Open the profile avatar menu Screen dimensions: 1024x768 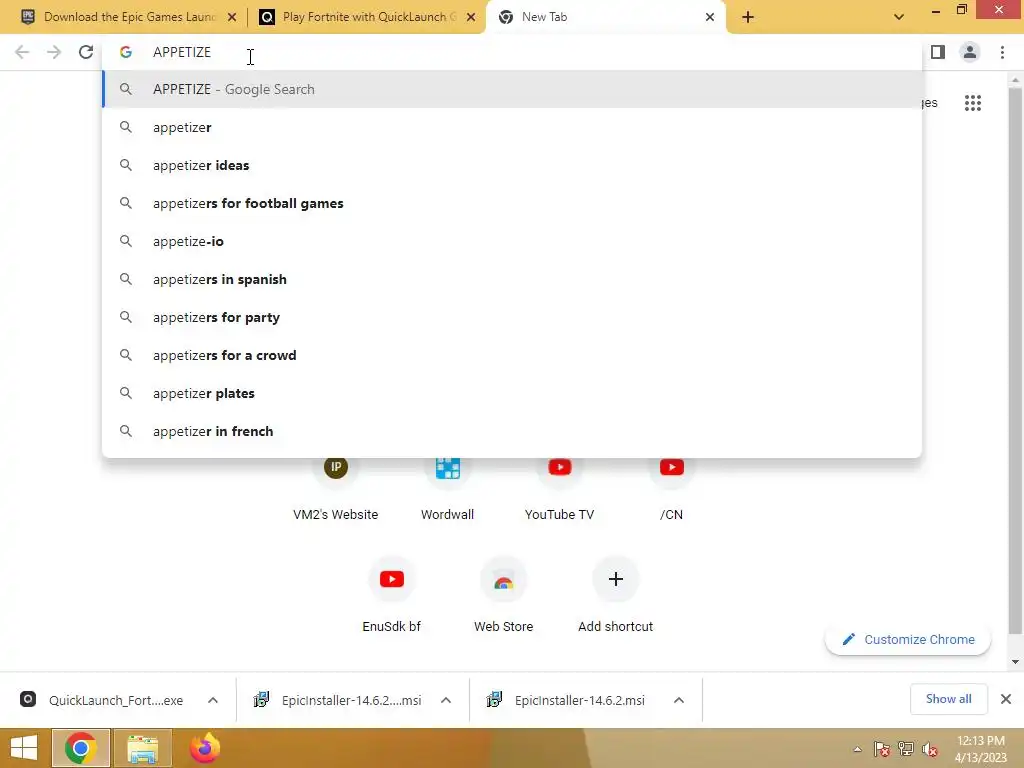pyautogui.click(x=970, y=52)
